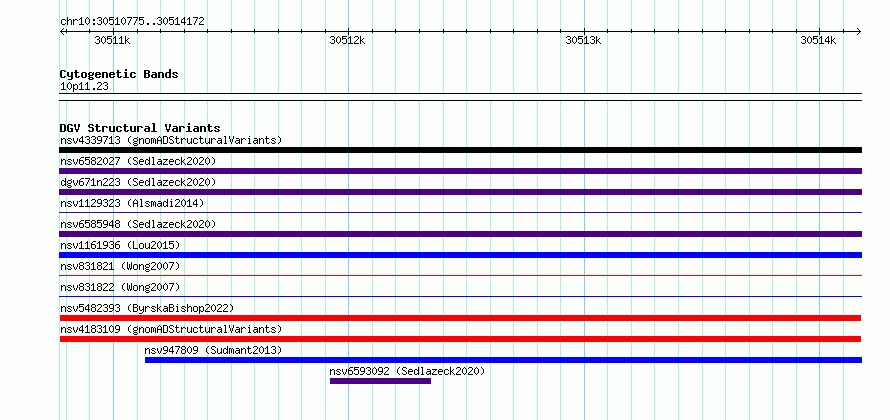Click nsv1129323 (Alsmadi2014) label
Screen dimensions: 890x420
tap(132, 203)
